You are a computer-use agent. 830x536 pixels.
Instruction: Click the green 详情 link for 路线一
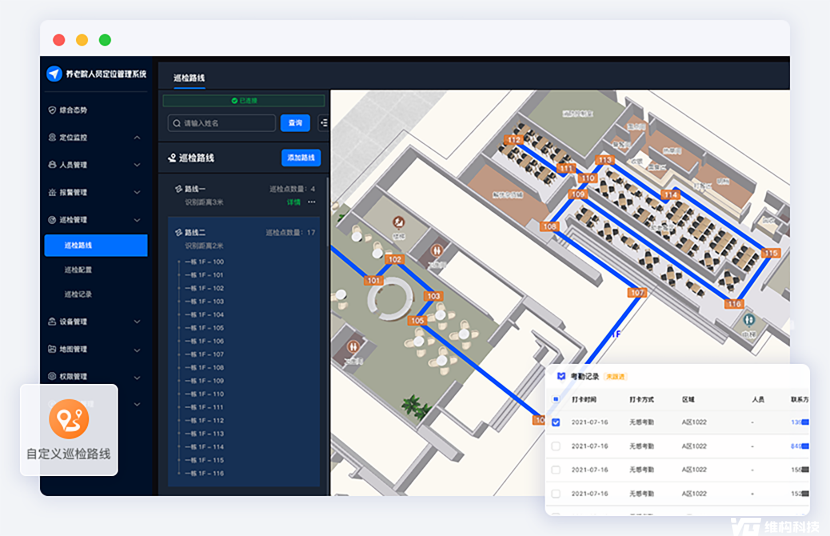click(294, 202)
